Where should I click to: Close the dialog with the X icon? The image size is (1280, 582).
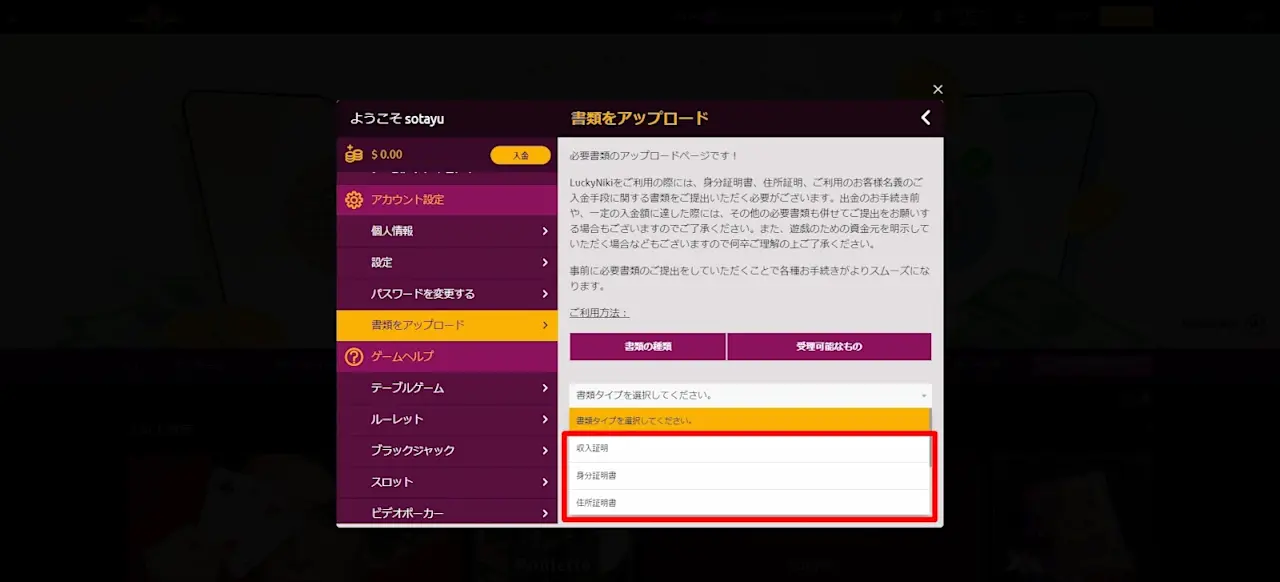pos(937,89)
